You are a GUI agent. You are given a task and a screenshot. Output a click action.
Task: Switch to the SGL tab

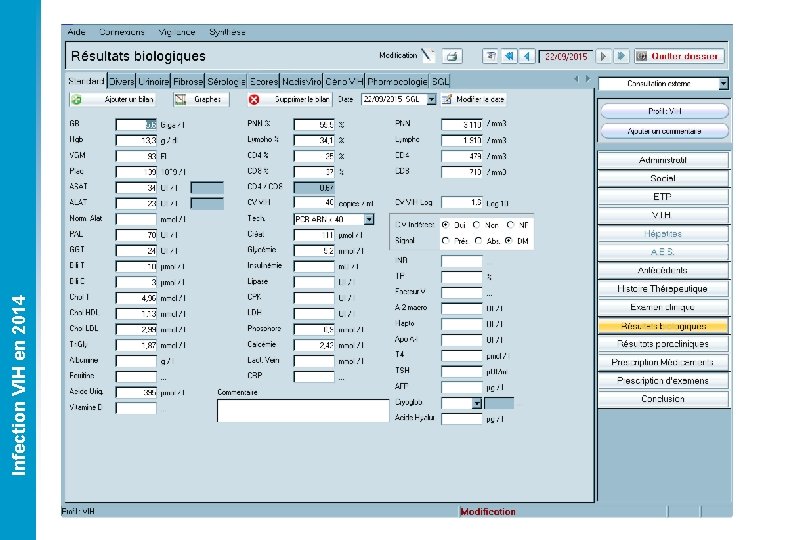pyautogui.click(x=440, y=81)
